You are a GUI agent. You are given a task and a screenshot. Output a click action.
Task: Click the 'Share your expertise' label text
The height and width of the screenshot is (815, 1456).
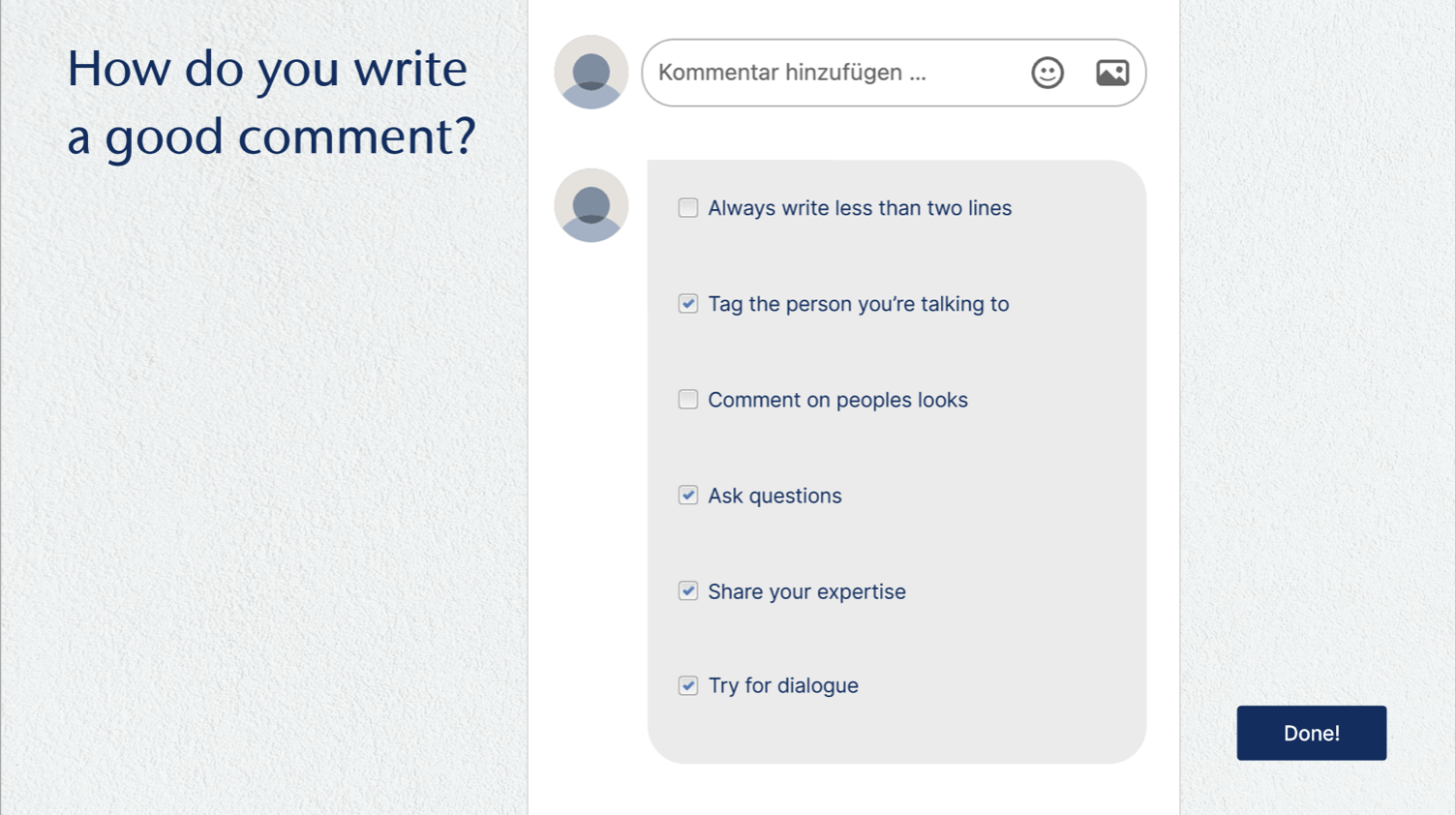(806, 591)
